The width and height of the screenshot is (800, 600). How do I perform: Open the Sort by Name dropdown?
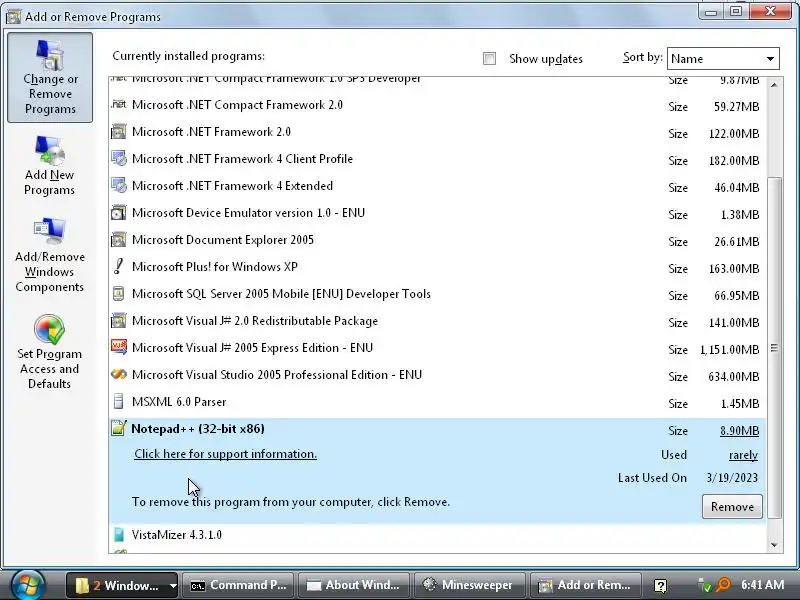tap(723, 59)
